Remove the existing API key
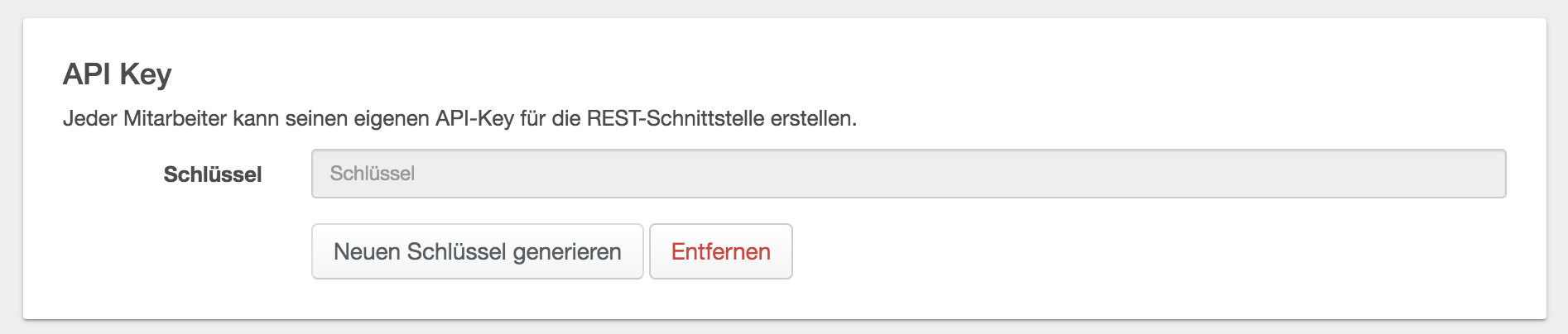The width and height of the screenshot is (1568, 334). click(720, 251)
